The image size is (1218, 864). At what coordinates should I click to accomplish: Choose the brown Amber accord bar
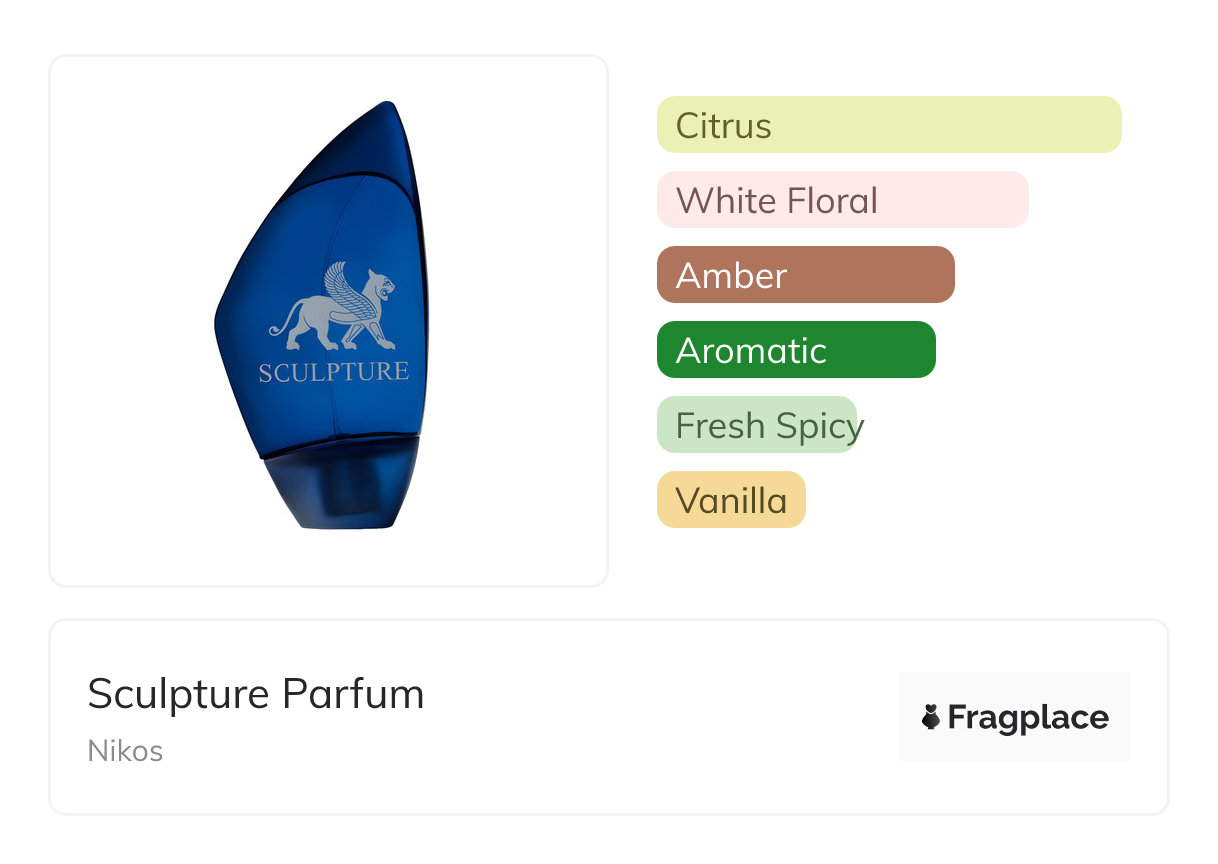(805, 275)
